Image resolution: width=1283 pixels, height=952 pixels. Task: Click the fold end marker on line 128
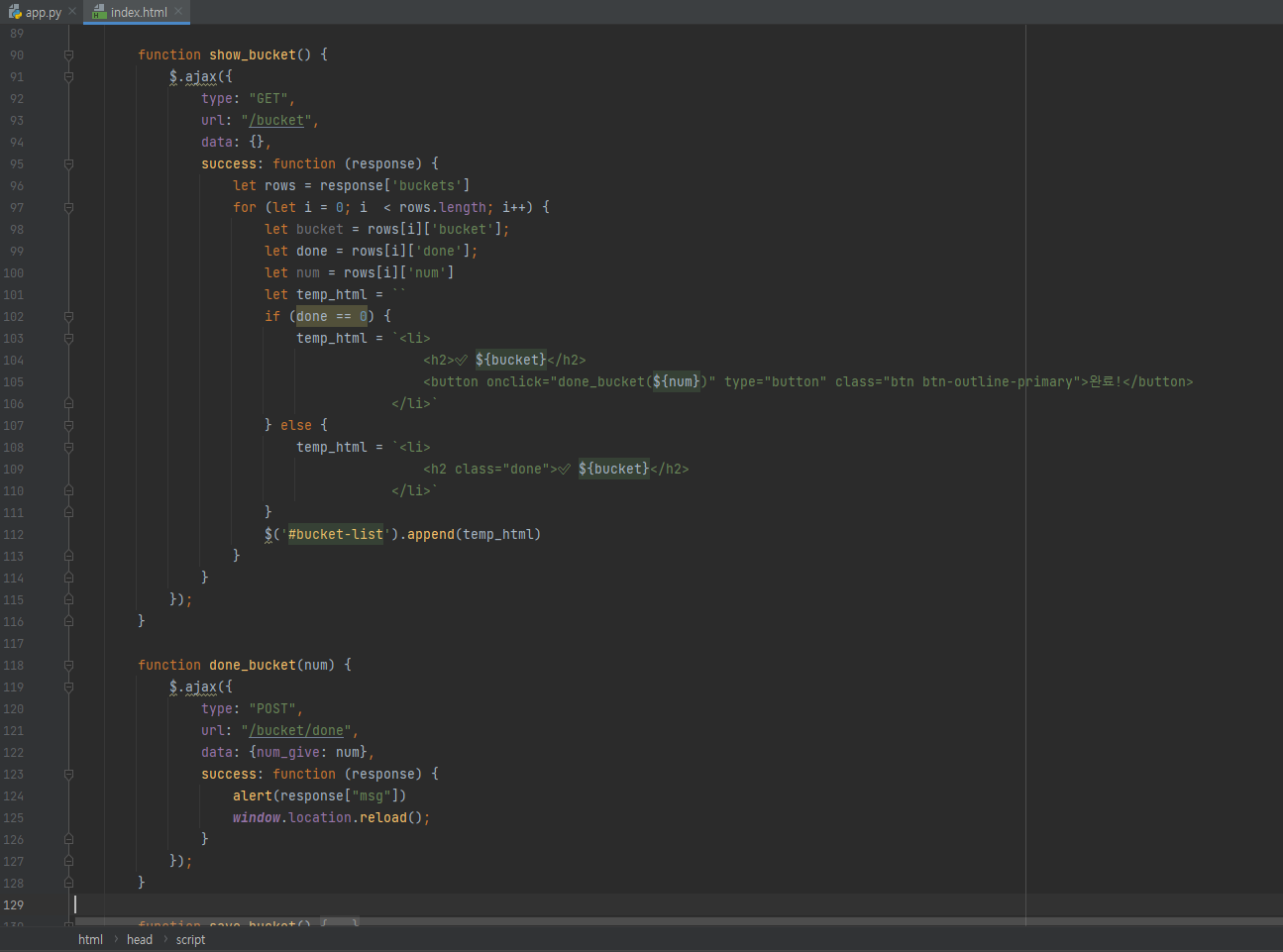pos(68,883)
